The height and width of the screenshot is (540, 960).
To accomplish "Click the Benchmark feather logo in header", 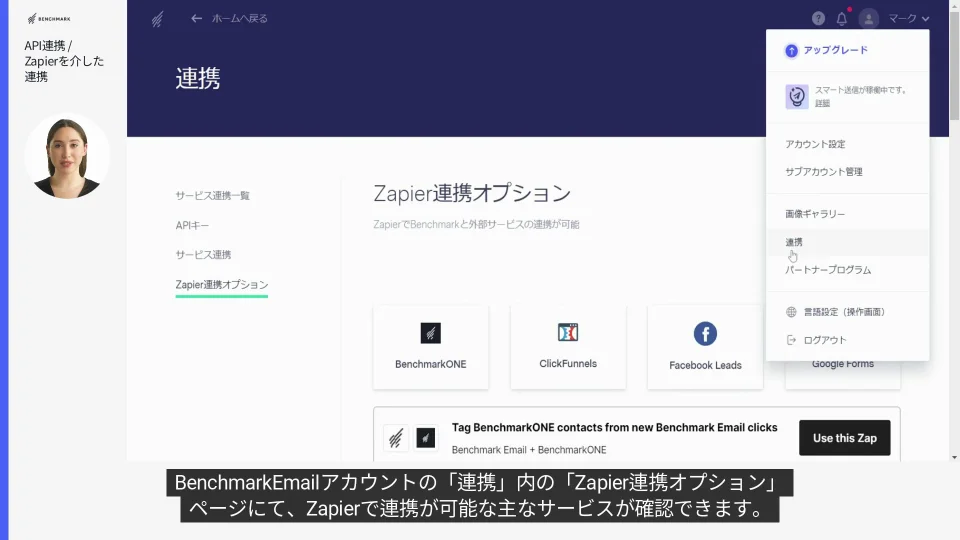I will pyautogui.click(x=157, y=19).
